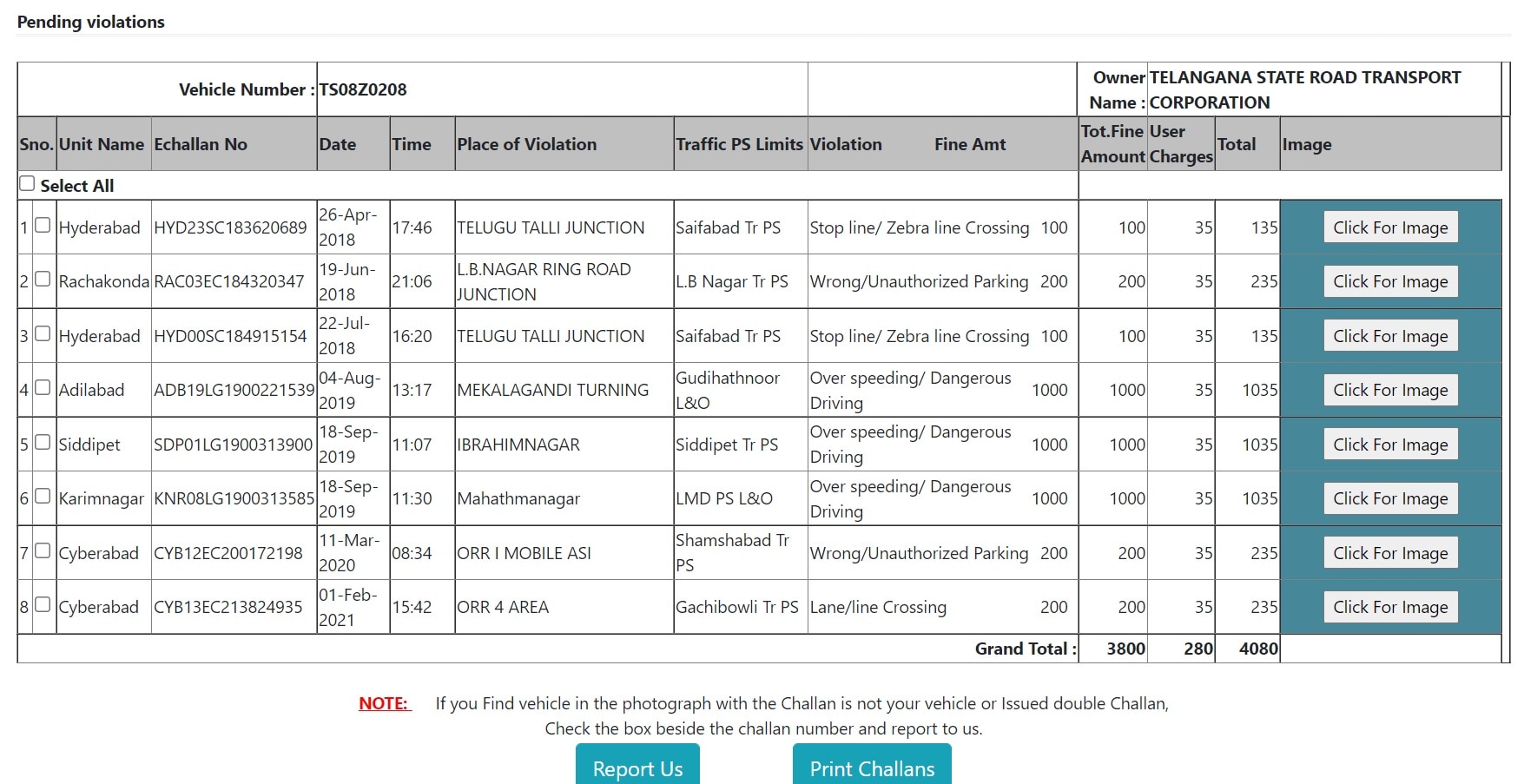
Task: Click echallan number CYB13EC213824935
Action: click(x=228, y=607)
